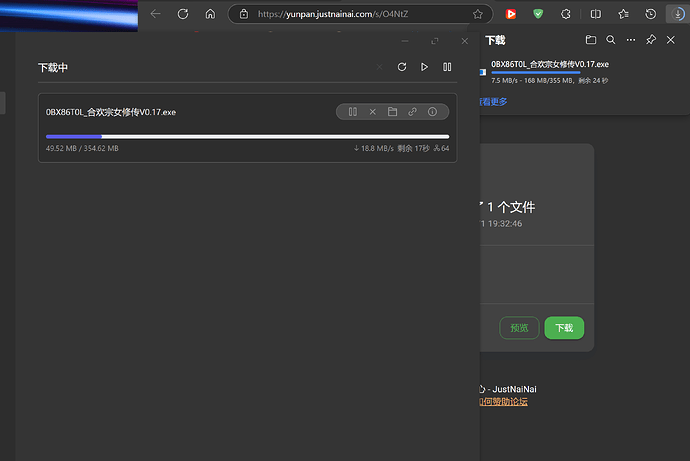690x461 pixels.
Task: Pause the 0BX86T0L exe download task
Action: (x=353, y=112)
